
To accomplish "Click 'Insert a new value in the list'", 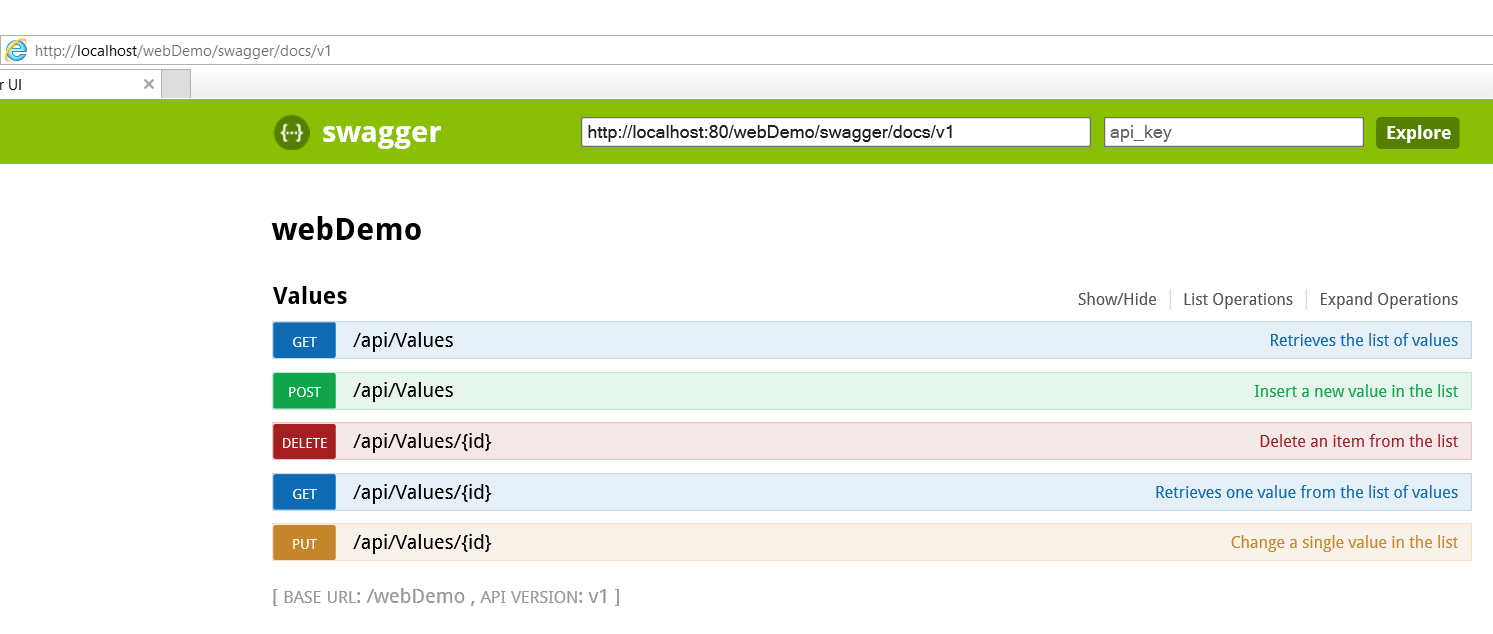I will 1356,391.
